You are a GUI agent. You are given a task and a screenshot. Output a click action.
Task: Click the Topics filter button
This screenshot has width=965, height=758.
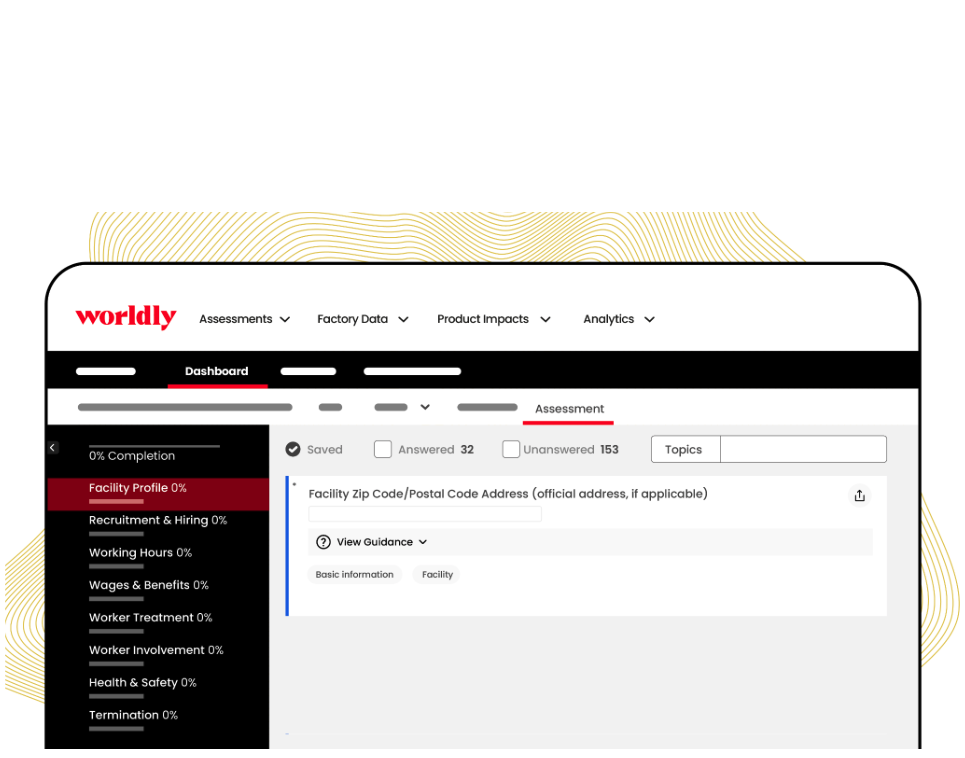(x=685, y=449)
